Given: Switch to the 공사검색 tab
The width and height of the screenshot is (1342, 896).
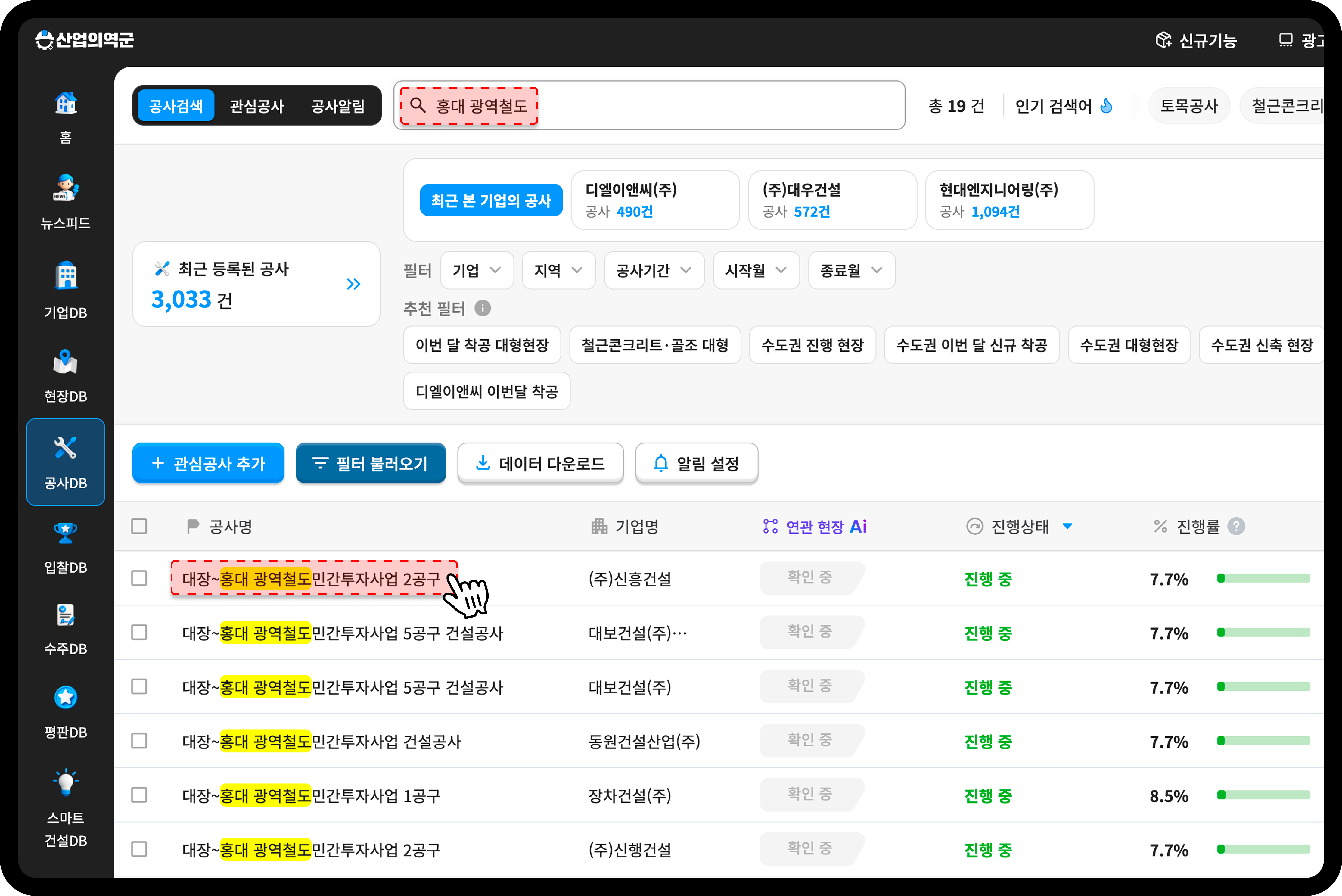Looking at the screenshot, I should click(176, 106).
